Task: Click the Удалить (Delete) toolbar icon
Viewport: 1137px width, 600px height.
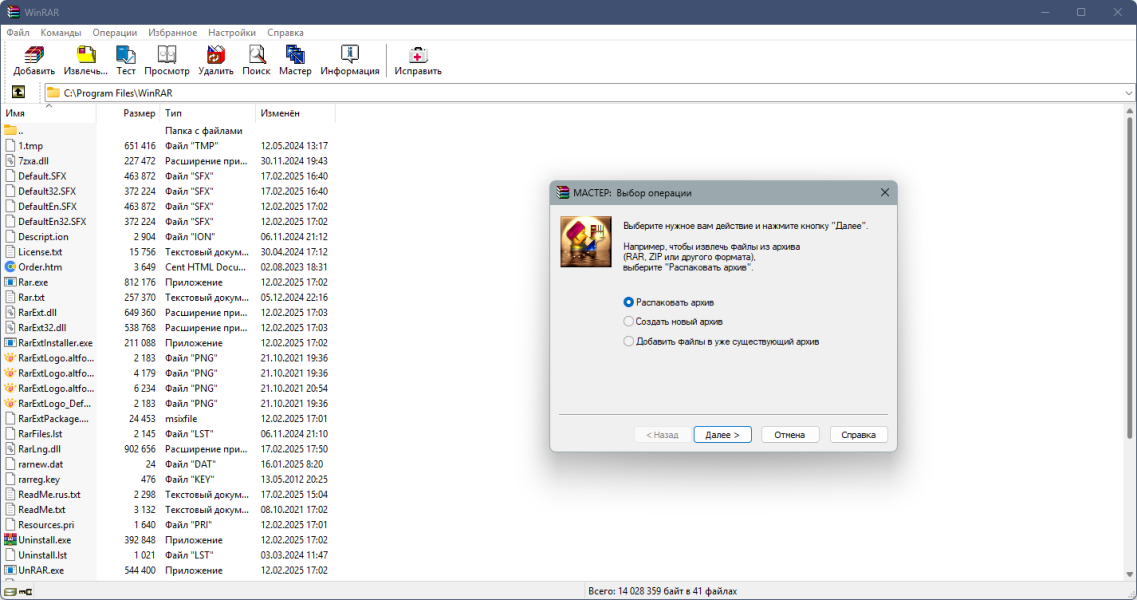Action: tap(215, 55)
